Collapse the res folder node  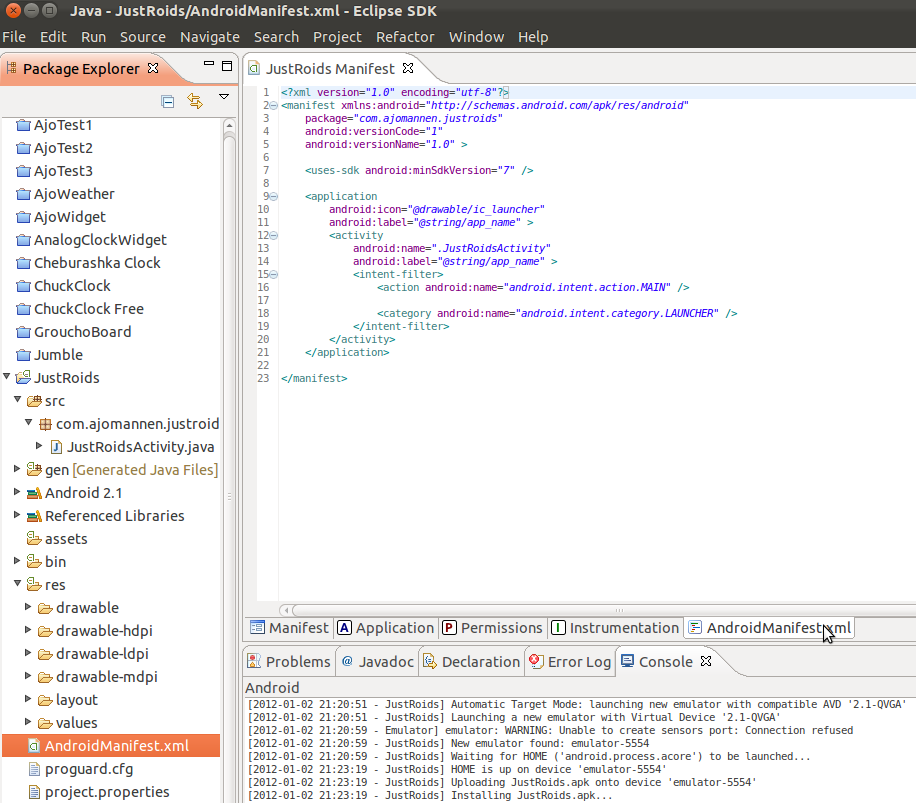coord(18,583)
